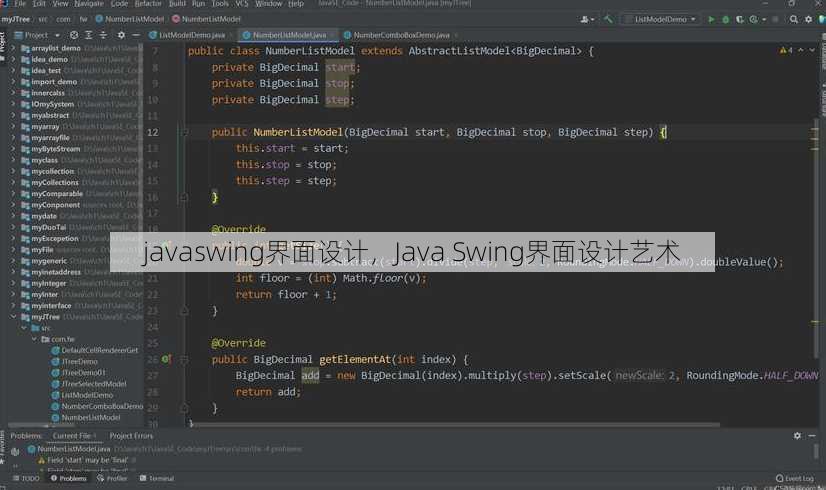
Task: Switch to NumberComboBoxDemo.java editor tab
Action: point(401,35)
